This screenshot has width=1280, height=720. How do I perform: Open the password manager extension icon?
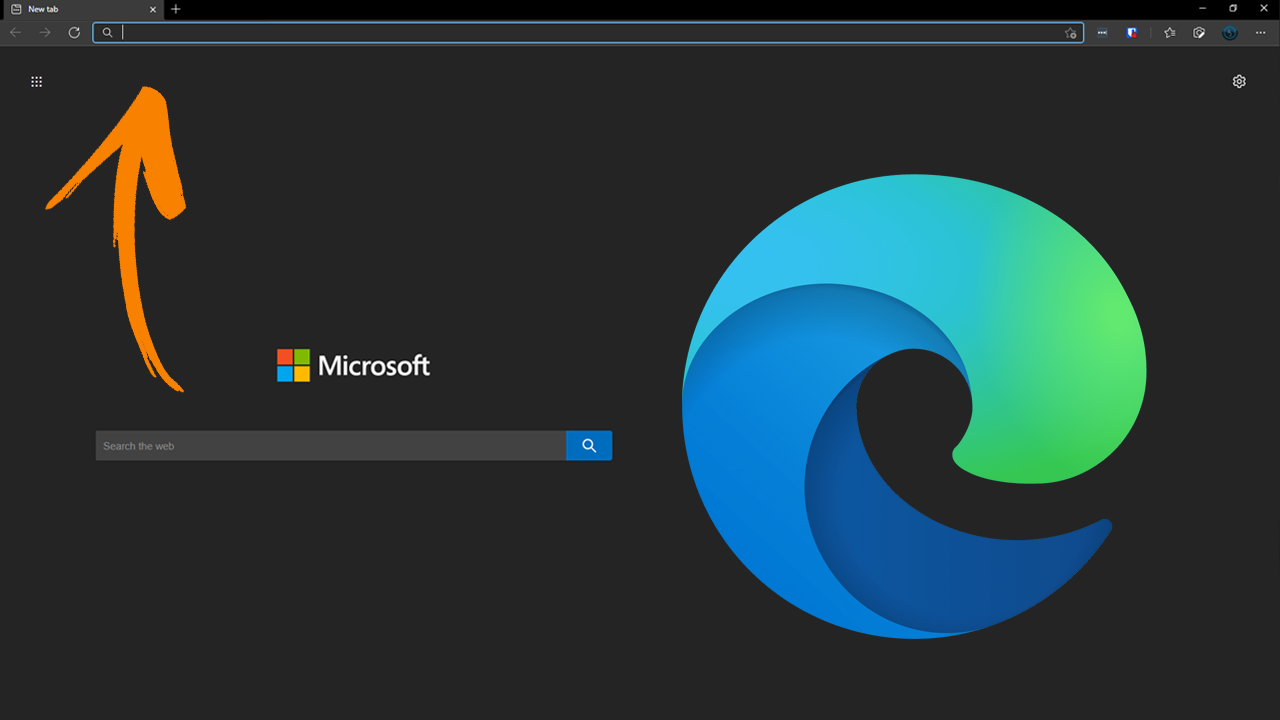[x=1102, y=33]
